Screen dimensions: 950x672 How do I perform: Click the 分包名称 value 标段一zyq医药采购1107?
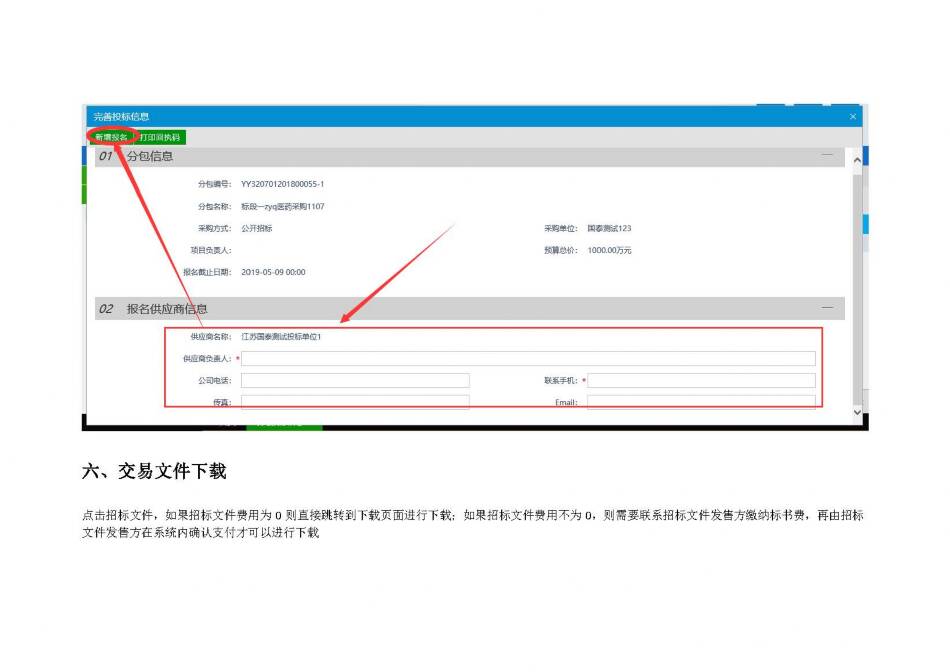point(282,207)
